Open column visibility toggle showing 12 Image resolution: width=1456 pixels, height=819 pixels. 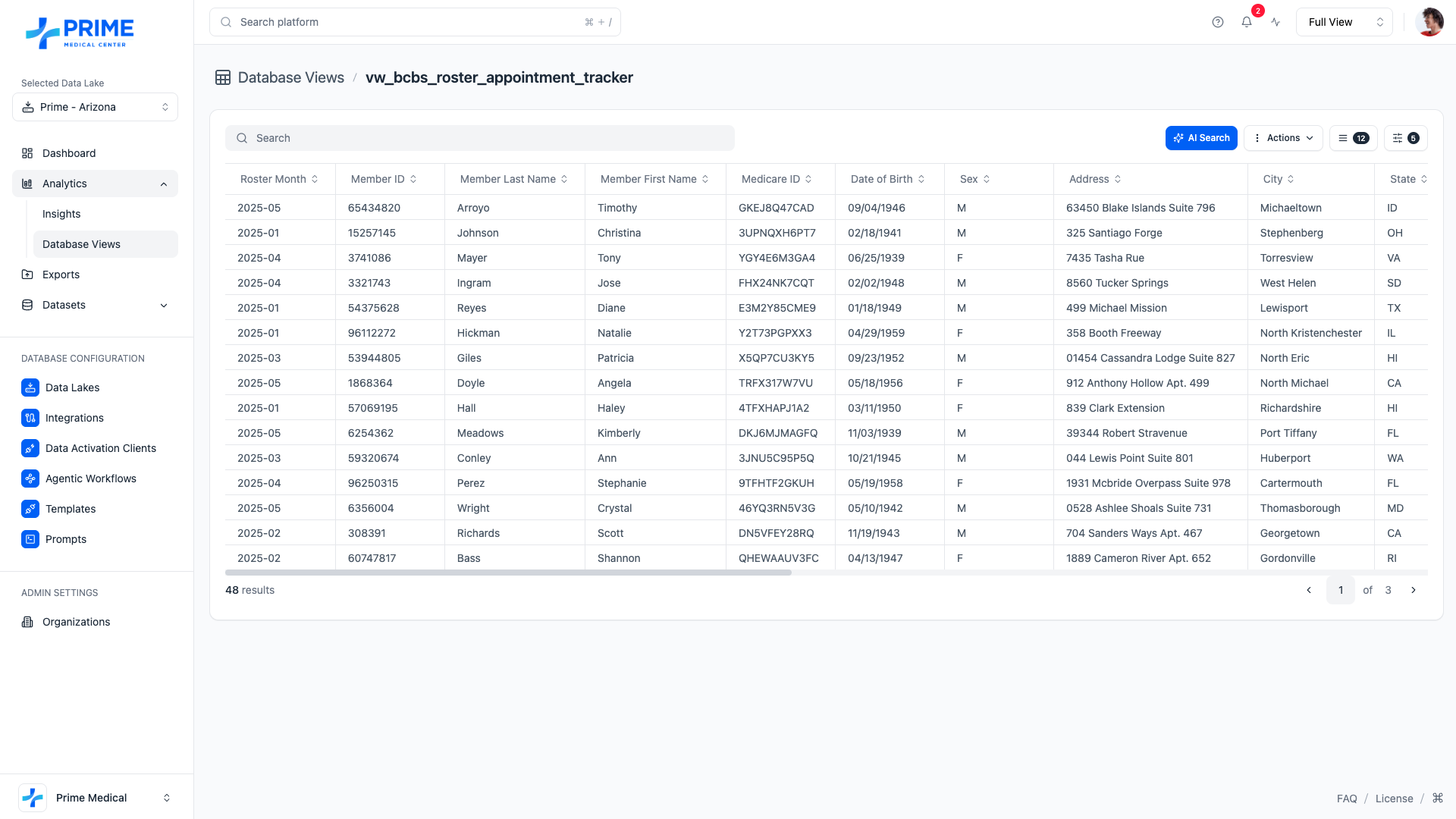pyautogui.click(x=1353, y=138)
